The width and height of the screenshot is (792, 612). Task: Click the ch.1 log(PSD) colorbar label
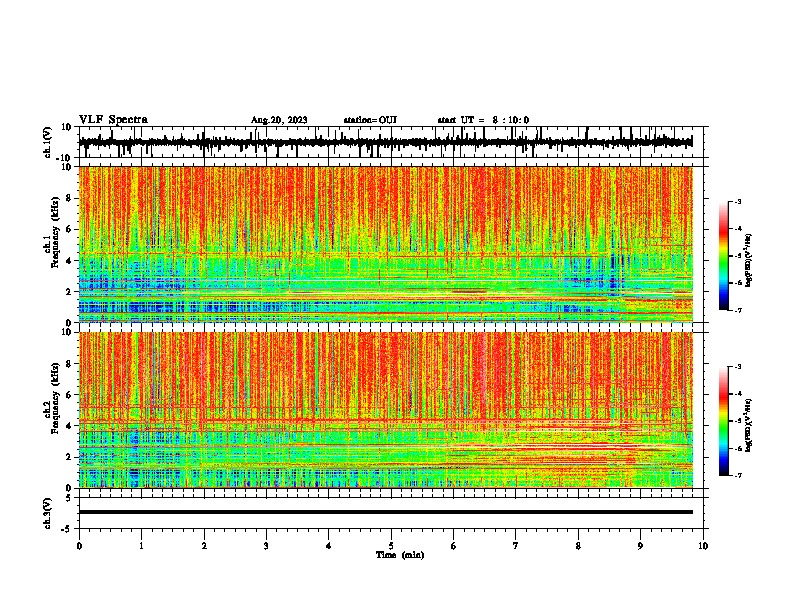pos(749,260)
